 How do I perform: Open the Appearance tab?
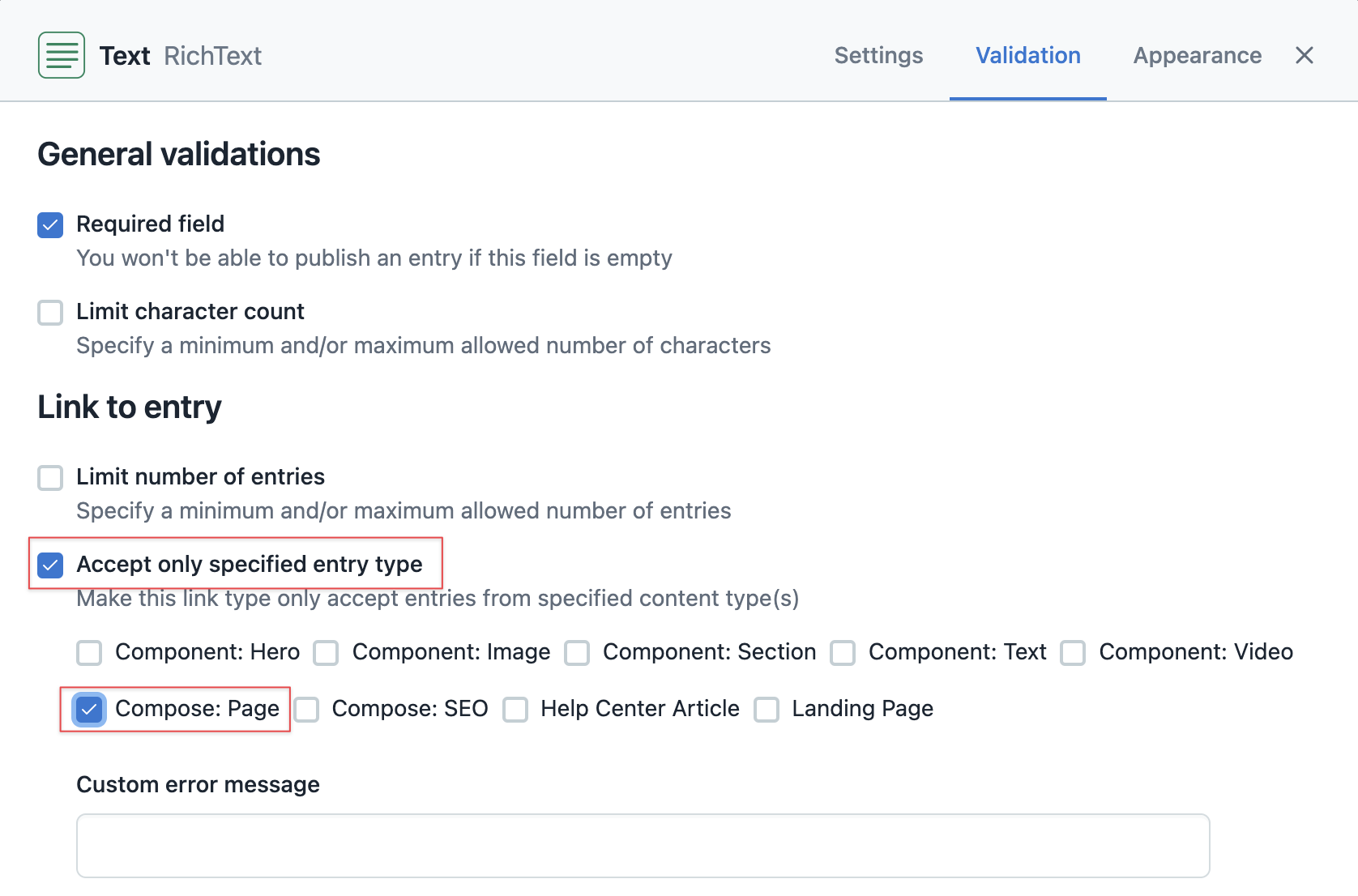1197,55
